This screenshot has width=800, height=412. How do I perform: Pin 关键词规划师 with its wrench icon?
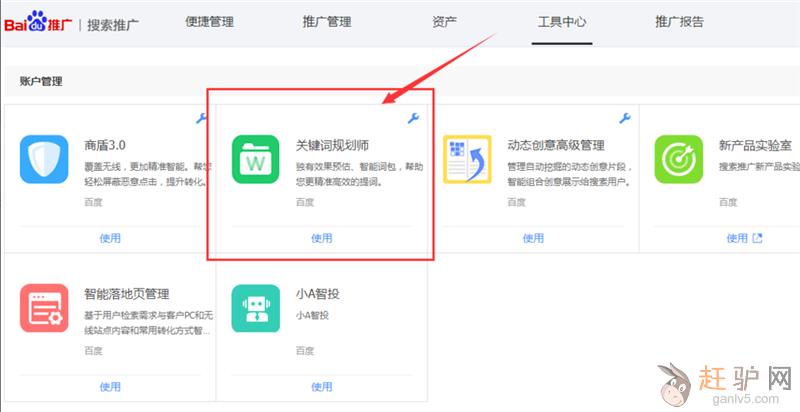pos(413,119)
